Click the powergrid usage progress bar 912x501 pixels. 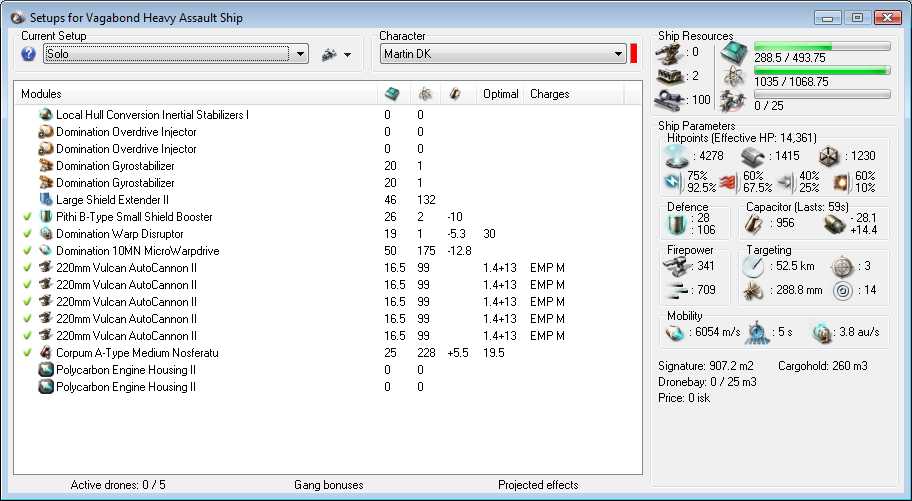point(822,70)
